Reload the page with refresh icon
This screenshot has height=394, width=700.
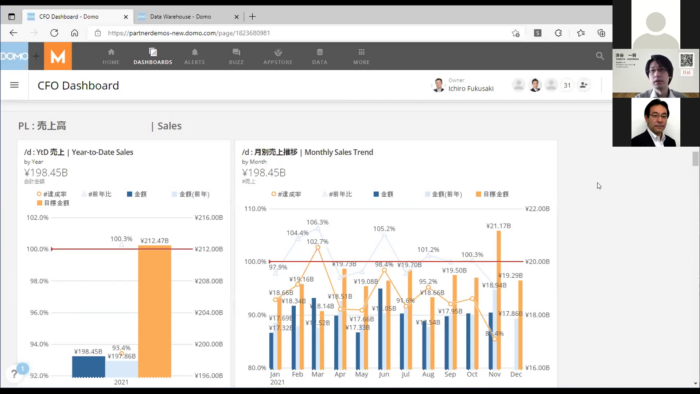pos(54,33)
